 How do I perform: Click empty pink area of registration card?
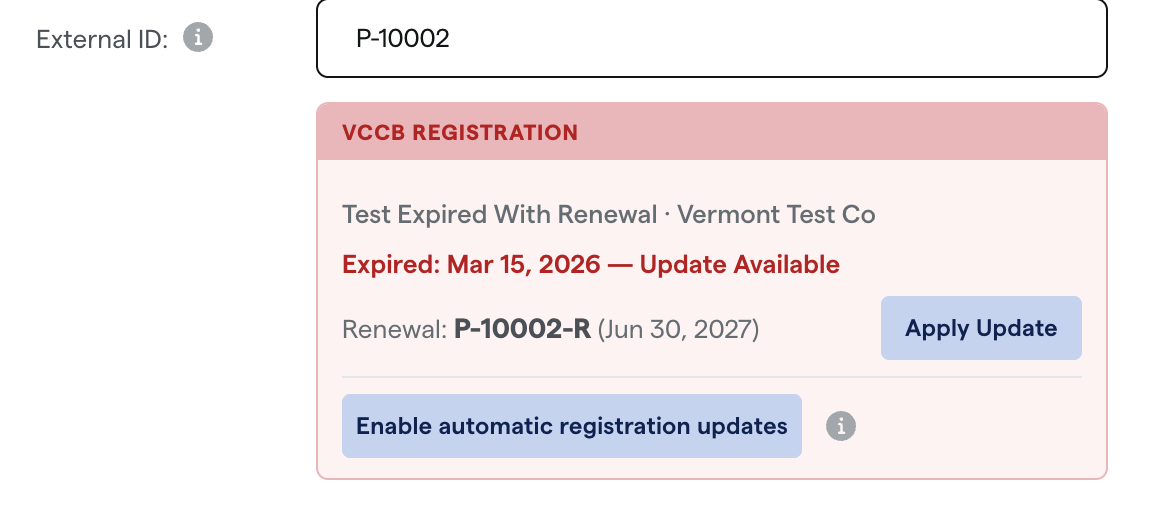(965, 223)
